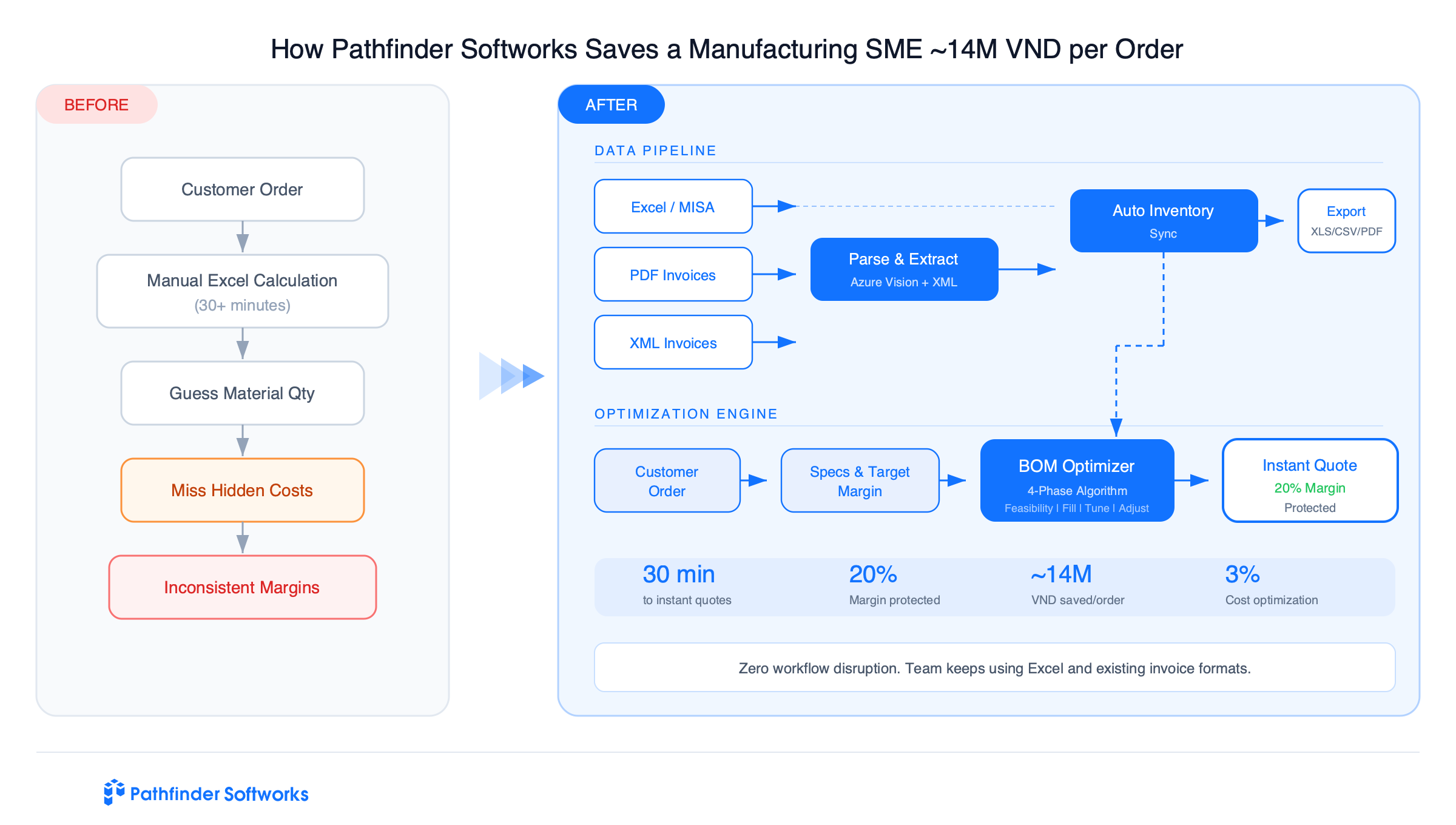Click the Instant Quote box

tap(1309, 480)
